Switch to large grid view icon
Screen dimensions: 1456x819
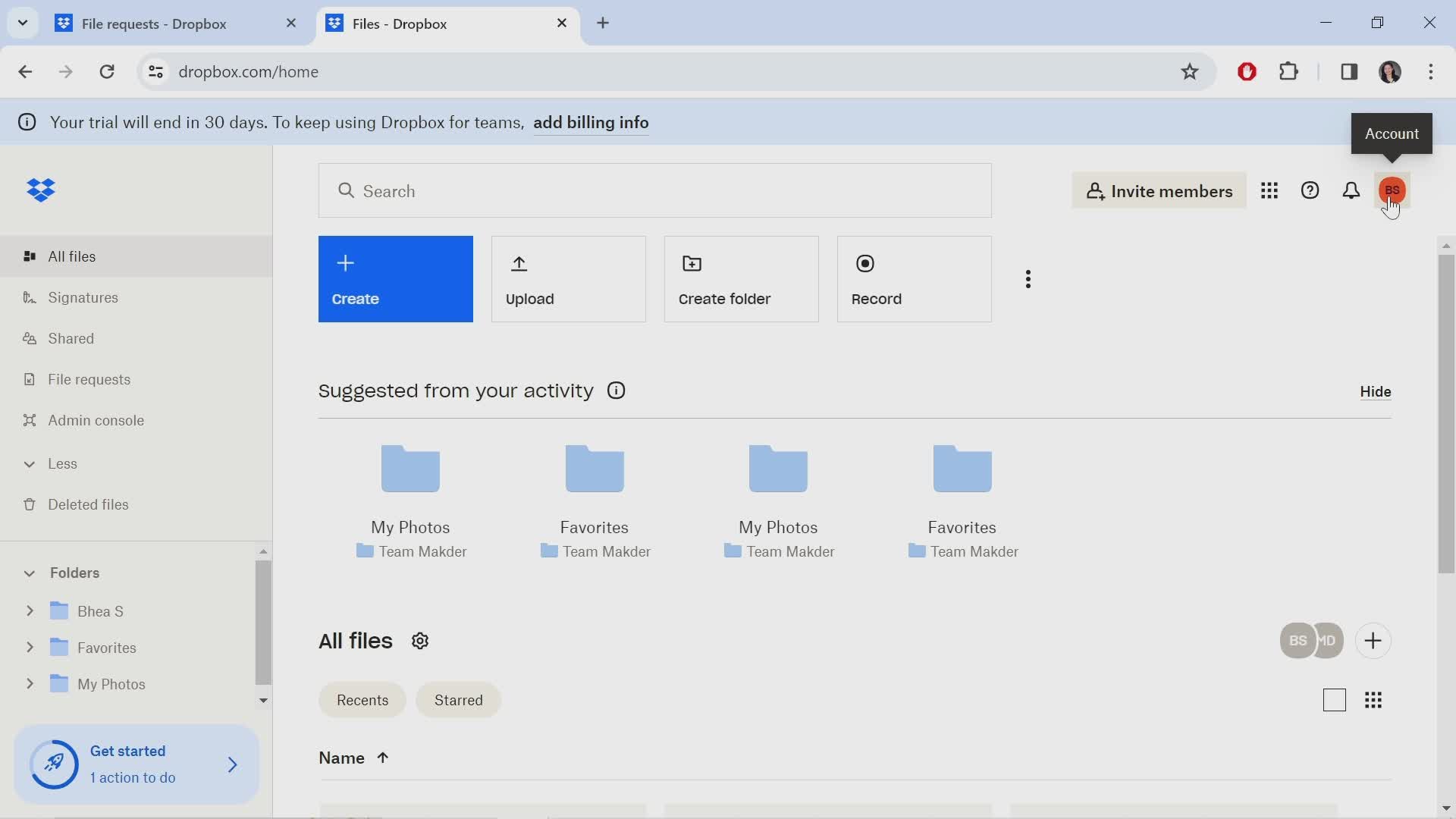click(x=1334, y=700)
